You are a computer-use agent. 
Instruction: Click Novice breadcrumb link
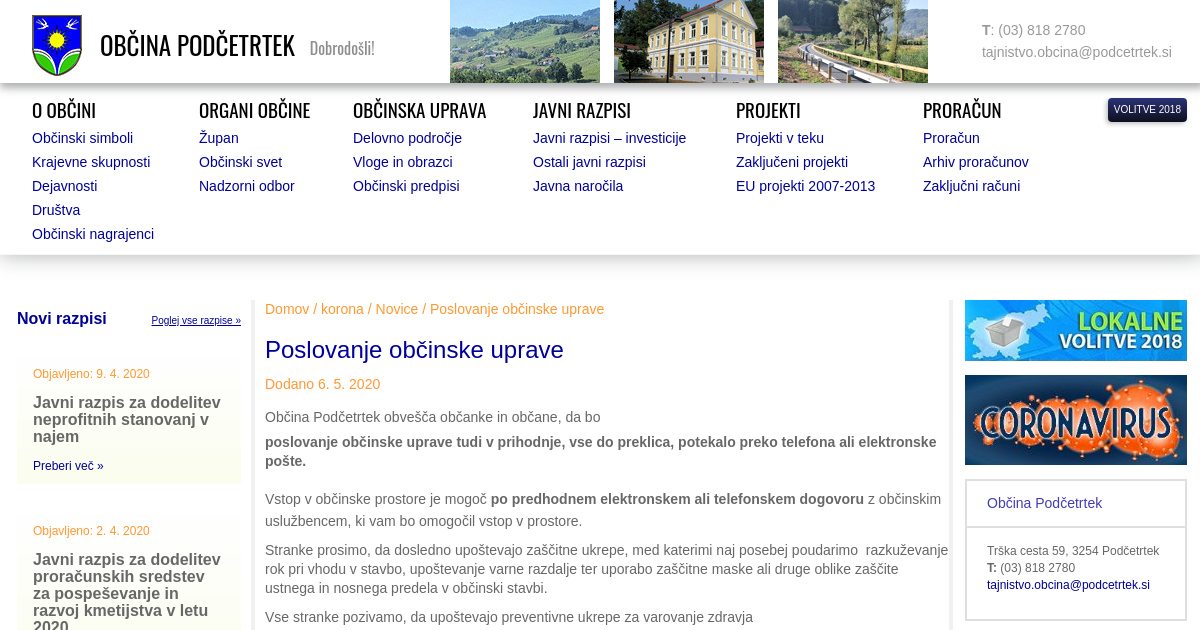click(x=397, y=309)
